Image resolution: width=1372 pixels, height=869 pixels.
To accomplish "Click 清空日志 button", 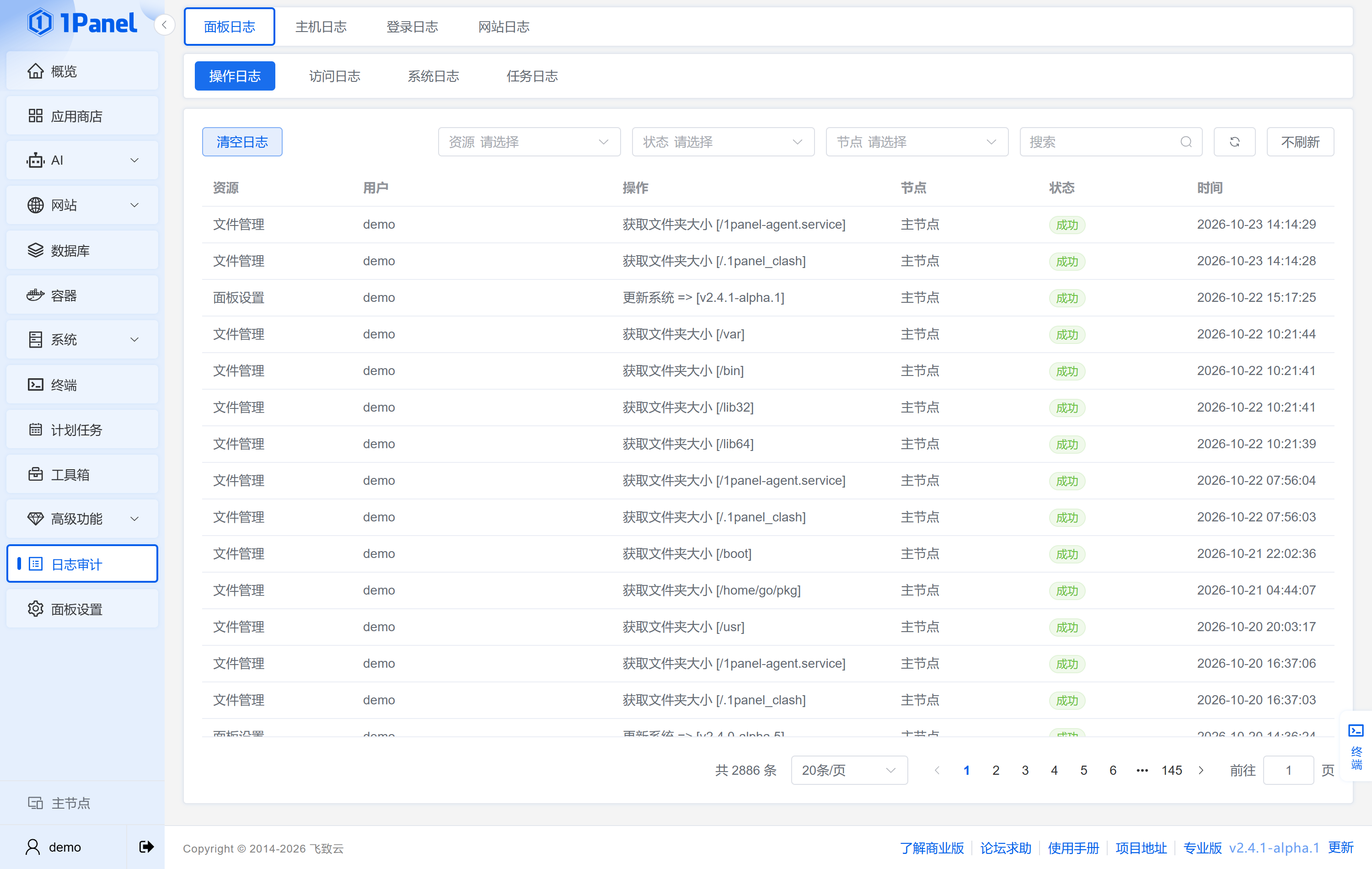I will pos(242,142).
